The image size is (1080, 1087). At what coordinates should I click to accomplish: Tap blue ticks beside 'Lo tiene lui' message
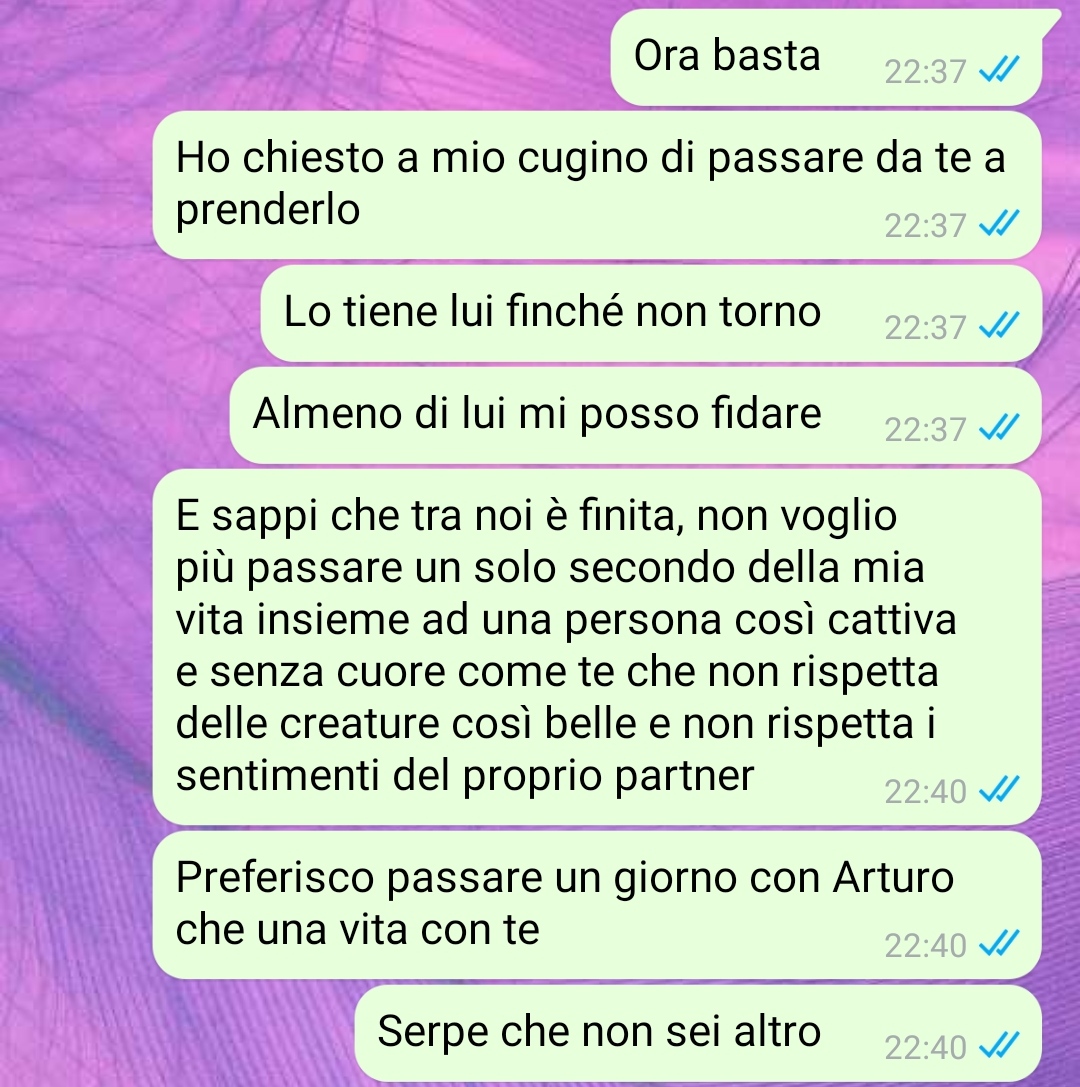coord(999,326)
